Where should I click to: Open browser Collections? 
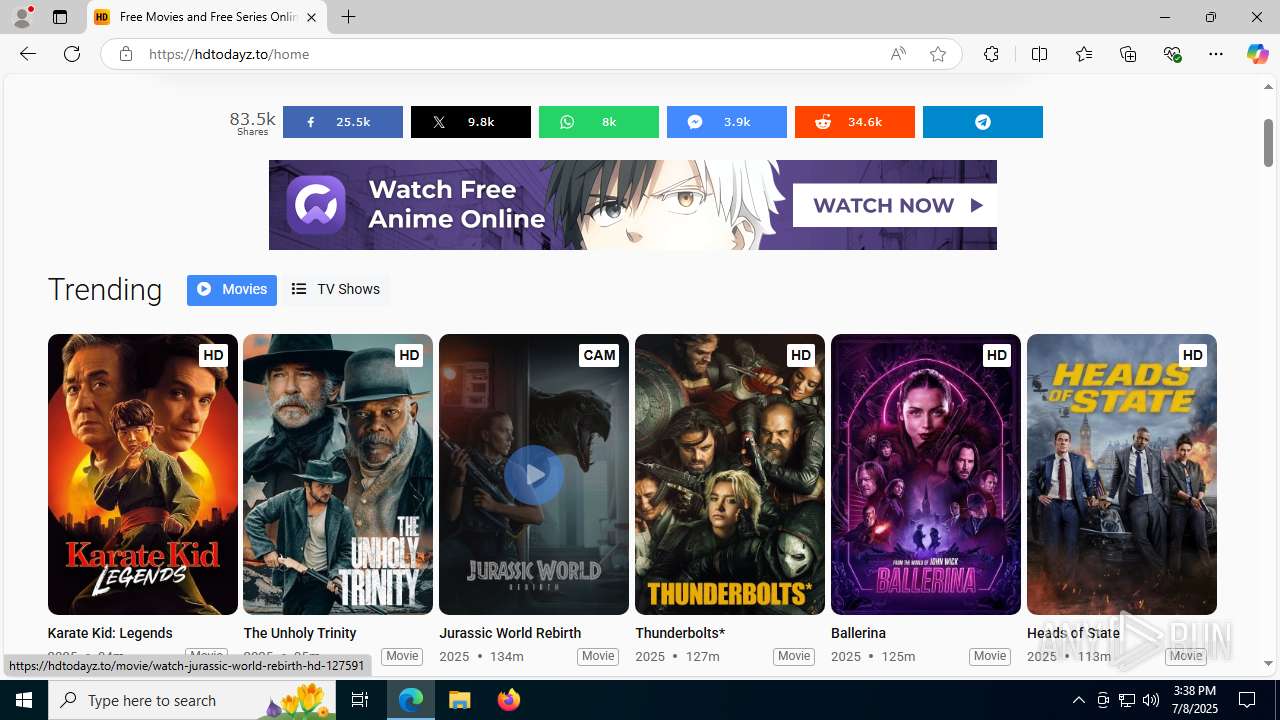[1128, 54]
